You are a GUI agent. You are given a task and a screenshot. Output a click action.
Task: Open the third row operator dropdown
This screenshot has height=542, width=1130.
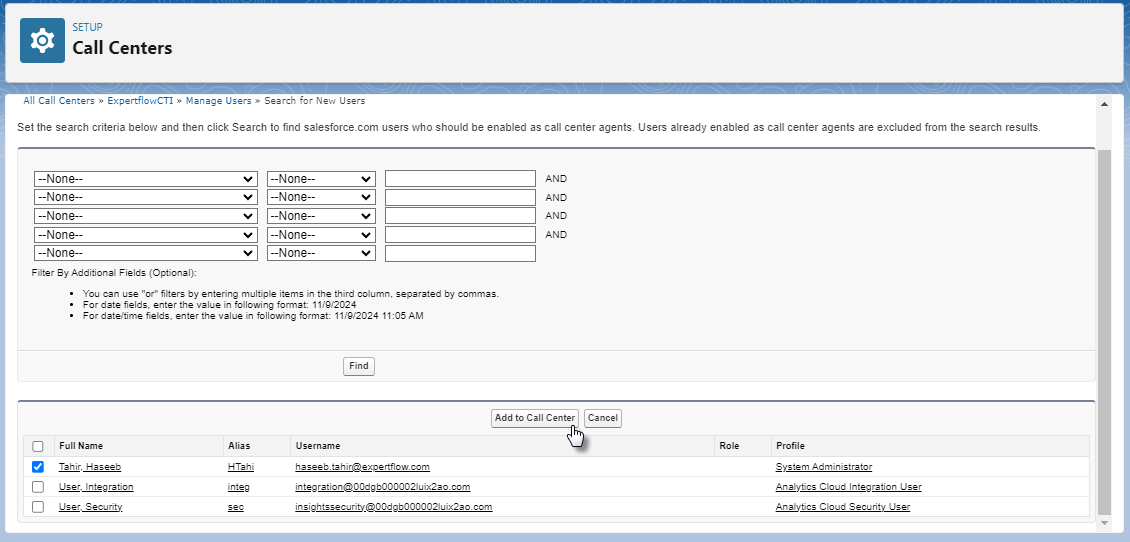click(321, 216)
